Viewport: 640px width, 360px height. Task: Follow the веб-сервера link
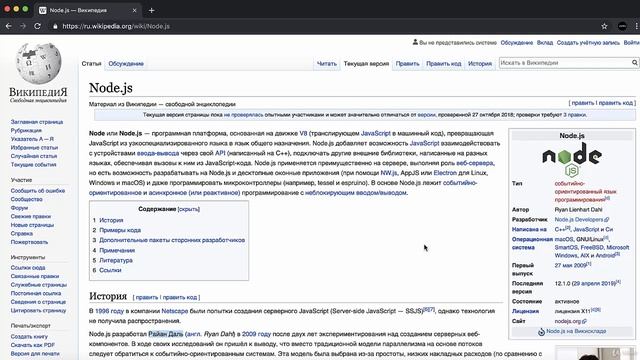click(475, 163)
